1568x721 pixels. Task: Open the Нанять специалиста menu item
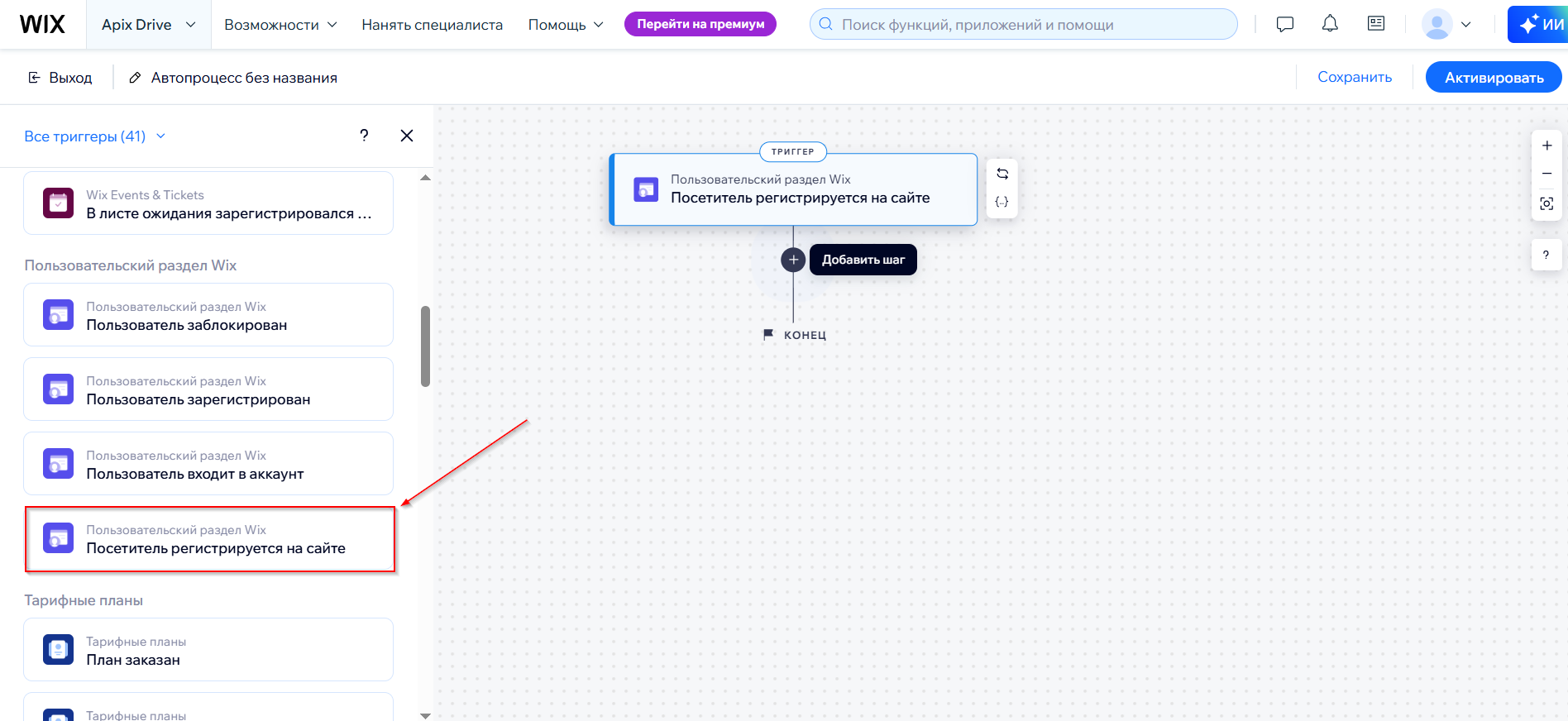click(432, 25)
